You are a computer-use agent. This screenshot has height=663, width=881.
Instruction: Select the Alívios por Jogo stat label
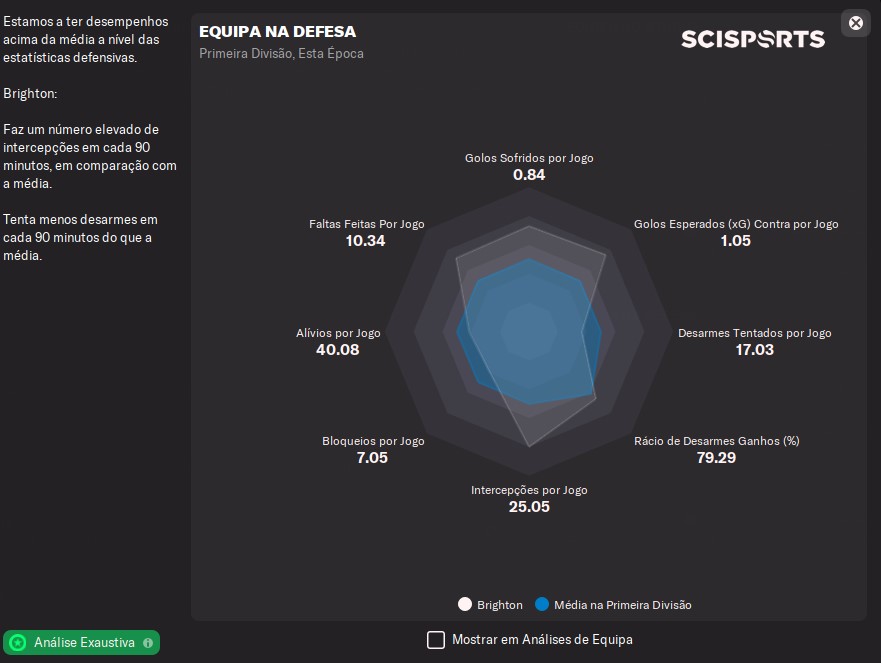[x=338, y=333]
